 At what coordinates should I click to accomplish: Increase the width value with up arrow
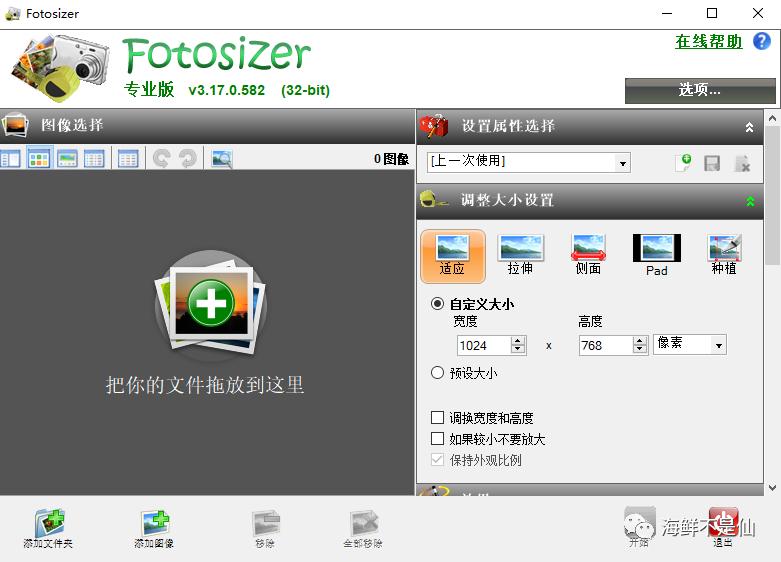coord(518,341)
